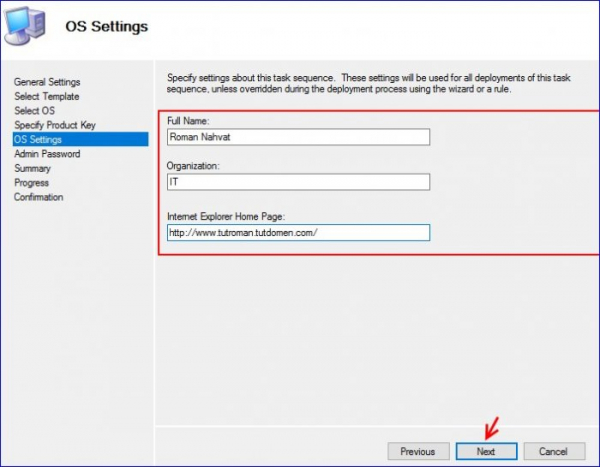This screenshot has width=600, height=467.
Task: Click the 'Organization:' label
Action: 193,166
